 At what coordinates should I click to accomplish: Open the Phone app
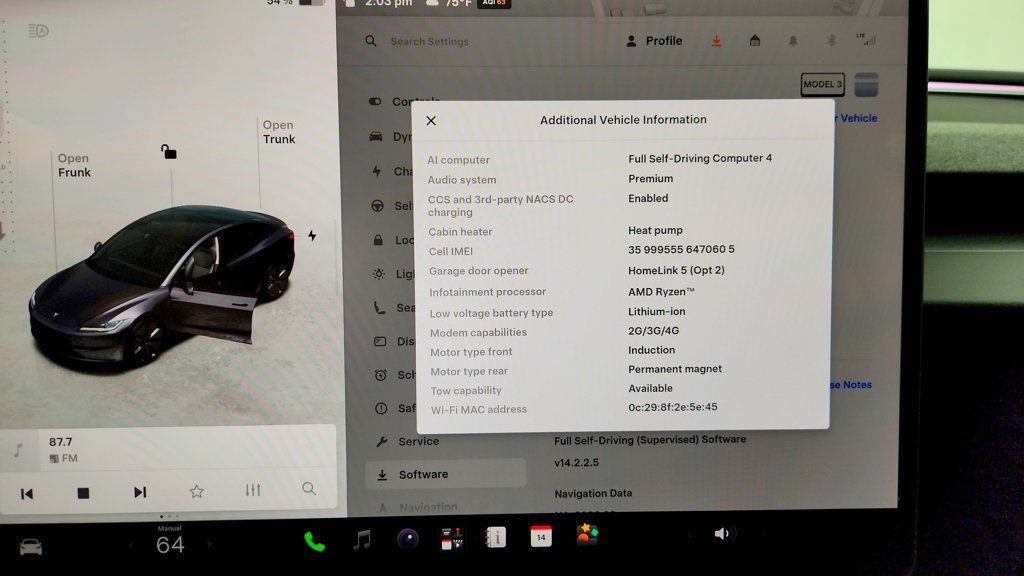314,541
